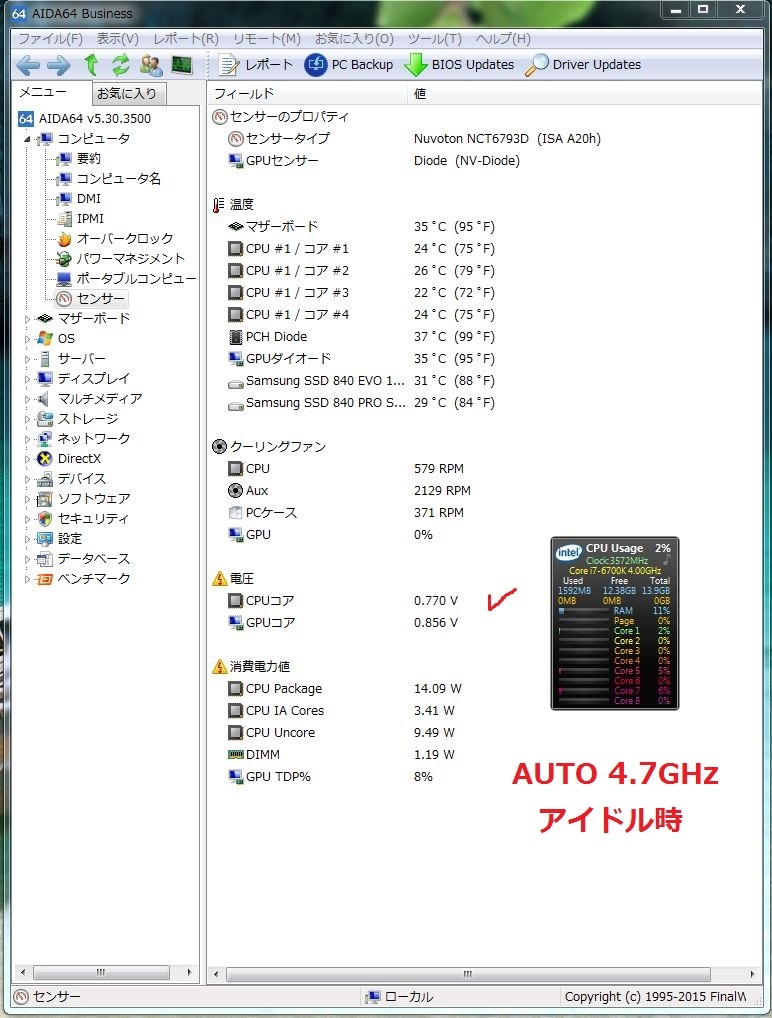Switch to the お気に入り tab
This screenshot has width=772, height=1018.
pos(128,93)
